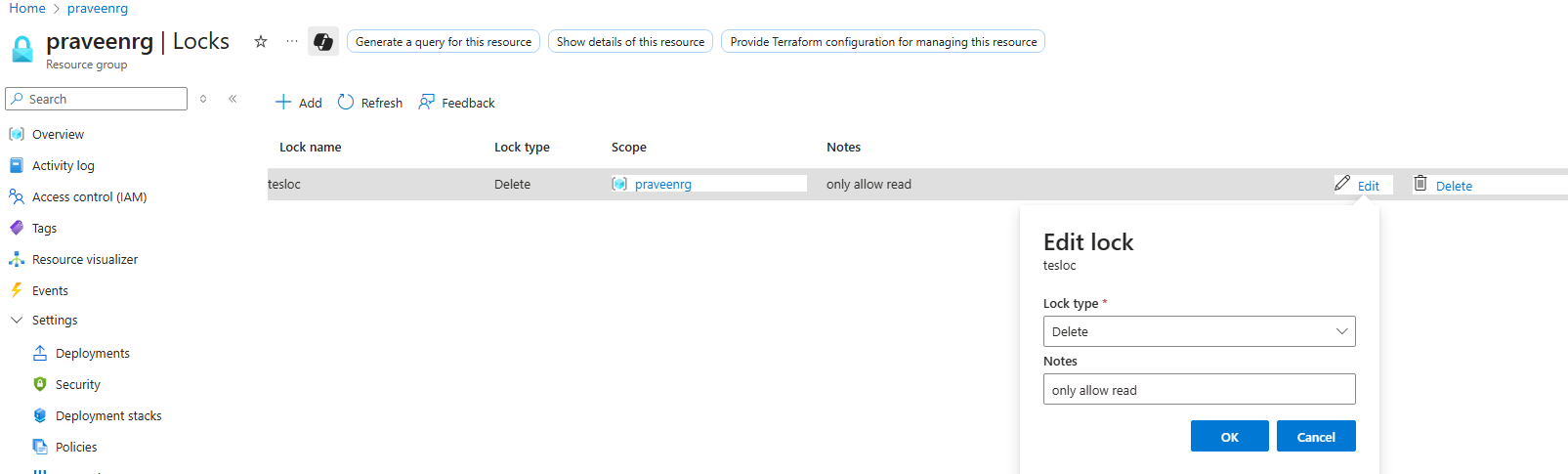The height and width of the screenshot is (474, 1568).
Task: Cancel the Edit lock dialog
Action: [x=1316, y=436]
